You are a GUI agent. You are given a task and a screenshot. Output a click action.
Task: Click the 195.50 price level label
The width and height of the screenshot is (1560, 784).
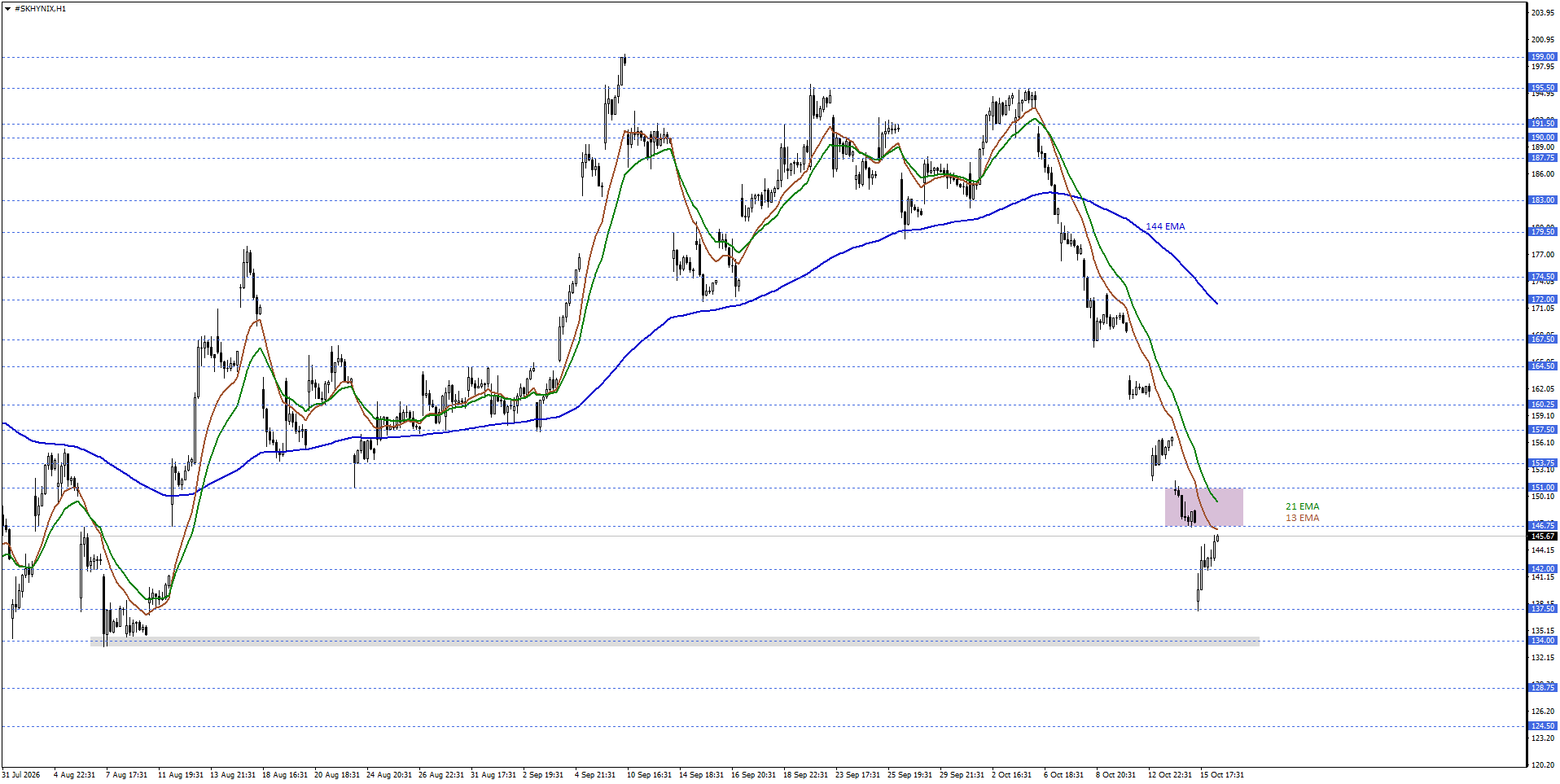[x=1542, y=88]
